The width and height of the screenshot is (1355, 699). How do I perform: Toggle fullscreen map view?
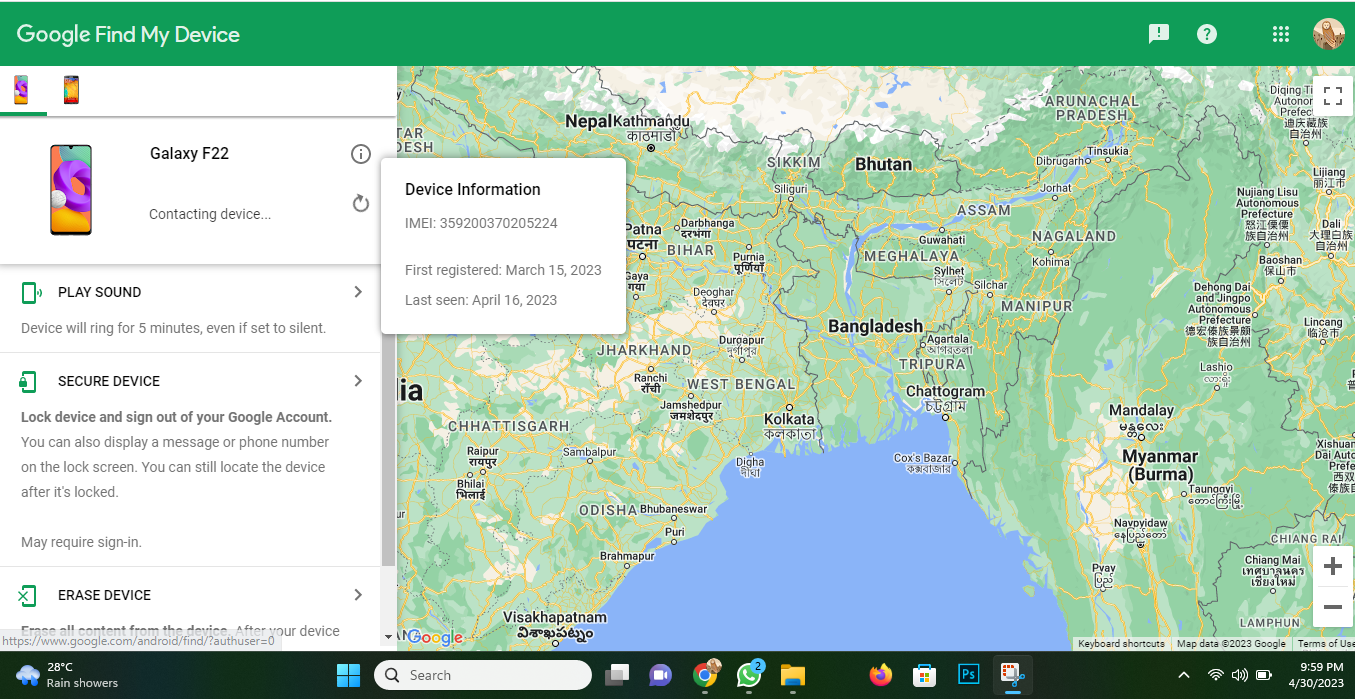point(1332,96)
